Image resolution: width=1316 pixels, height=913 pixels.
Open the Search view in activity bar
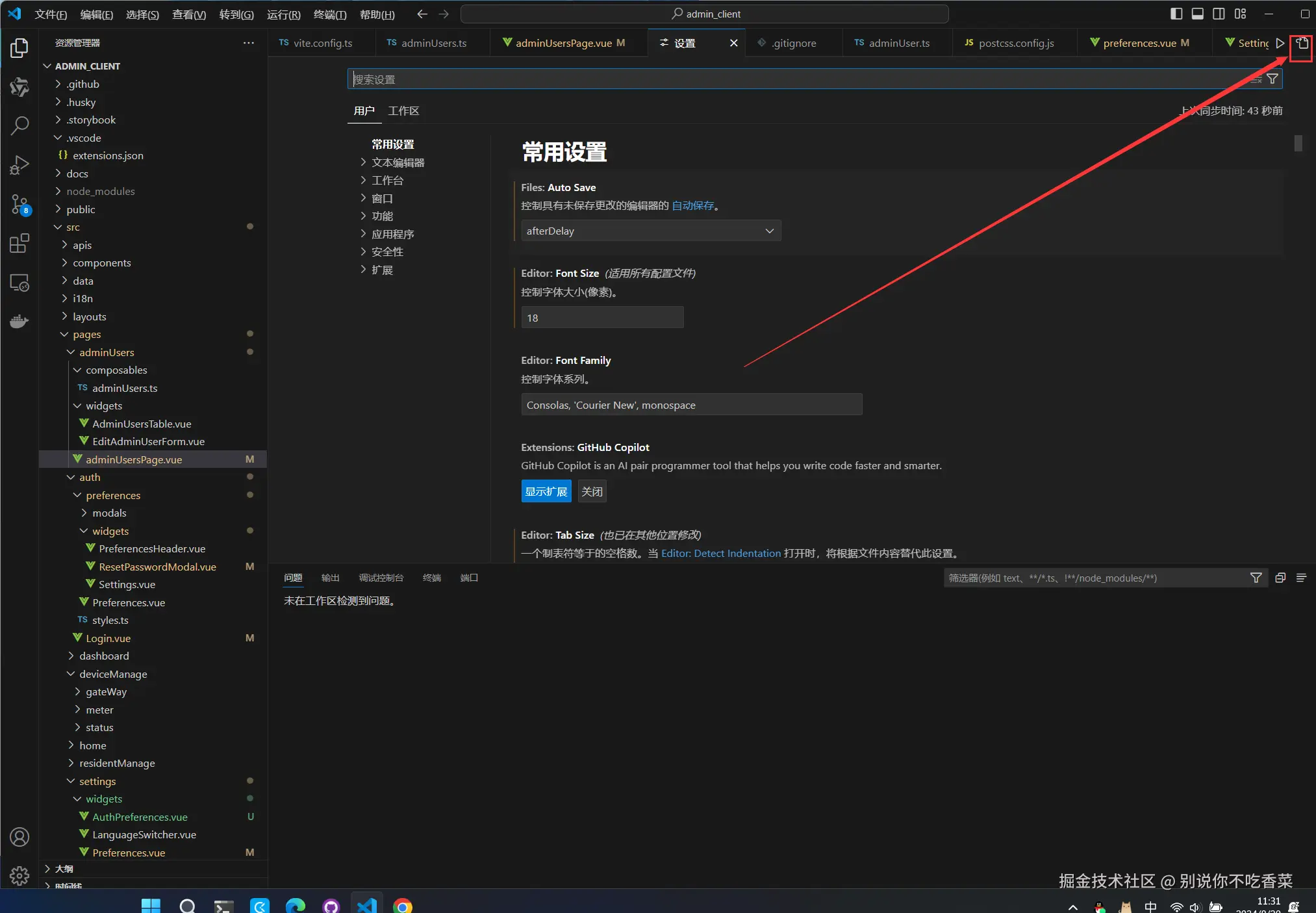[19, 125]
